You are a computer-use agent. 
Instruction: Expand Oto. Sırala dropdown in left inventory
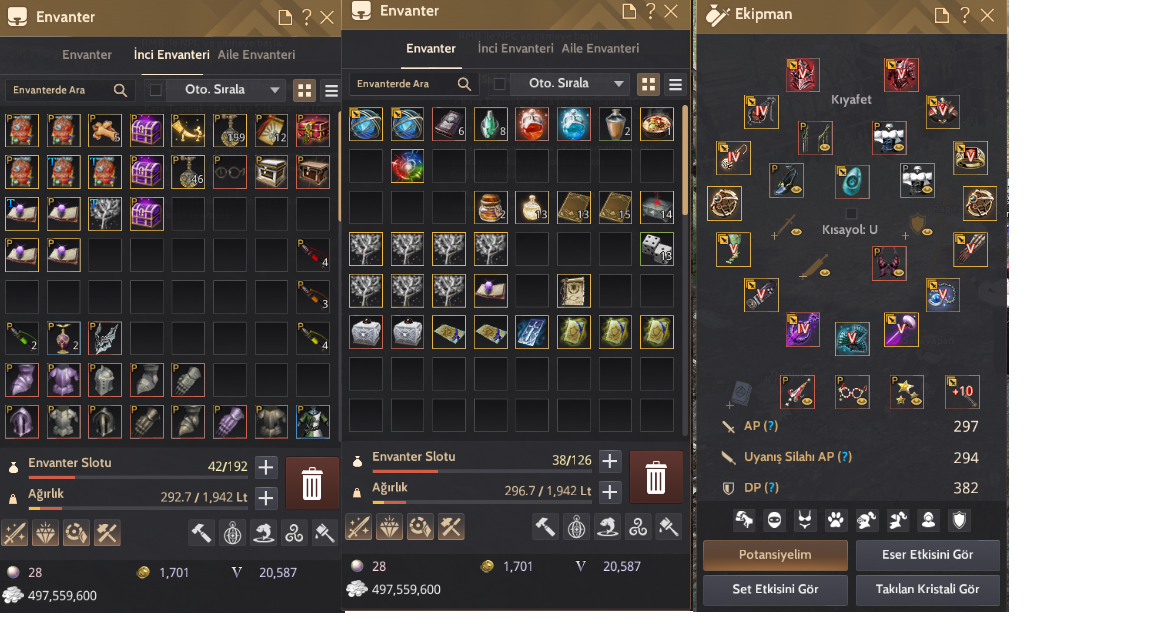(x=275, y=90)
